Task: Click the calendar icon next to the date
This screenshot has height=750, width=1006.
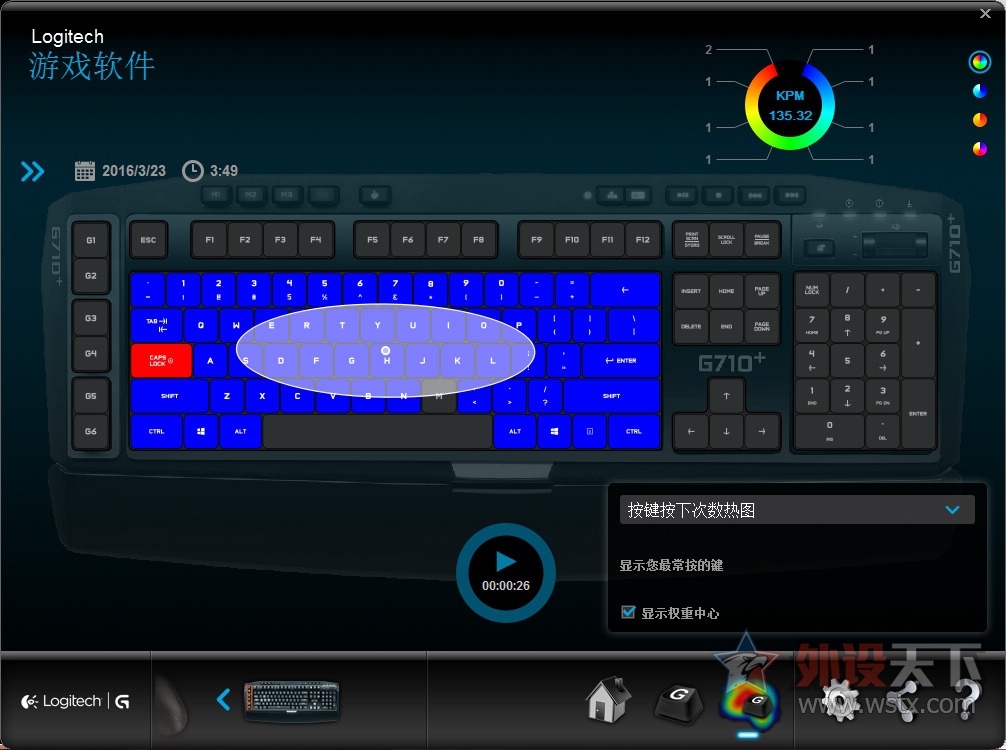Action: (83, 170)
